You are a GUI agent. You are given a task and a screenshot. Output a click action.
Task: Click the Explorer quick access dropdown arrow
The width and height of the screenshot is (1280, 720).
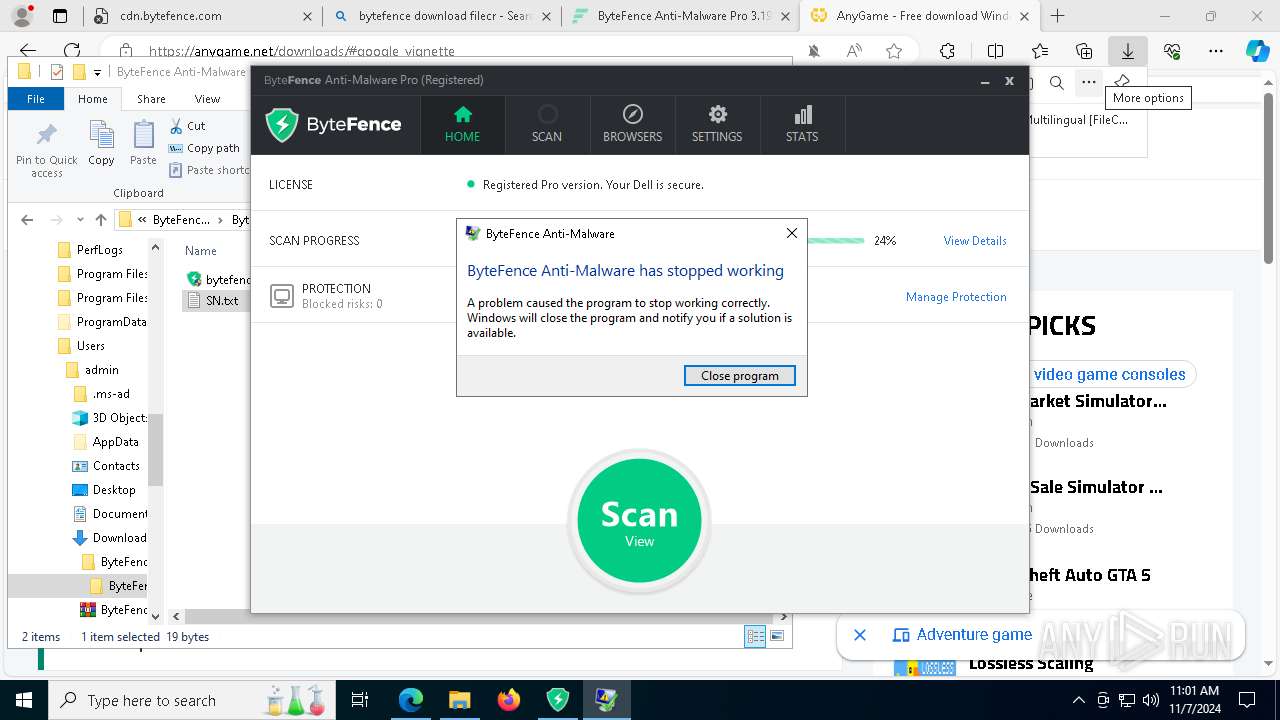pos(97,72)
